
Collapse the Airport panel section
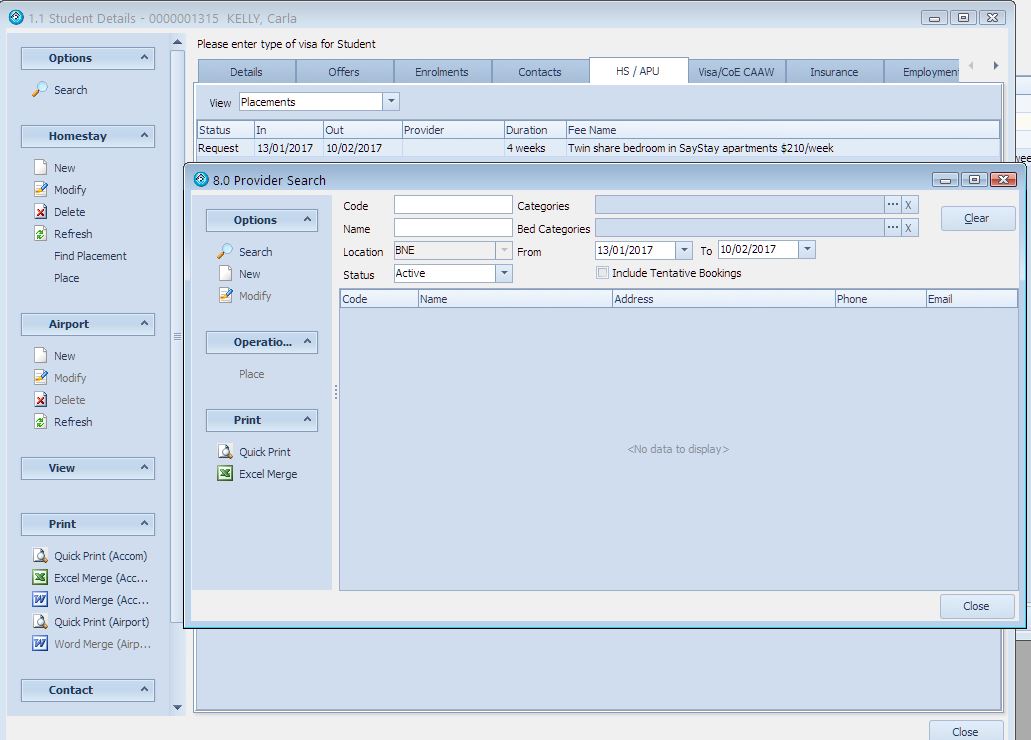(x=144, y=324)
